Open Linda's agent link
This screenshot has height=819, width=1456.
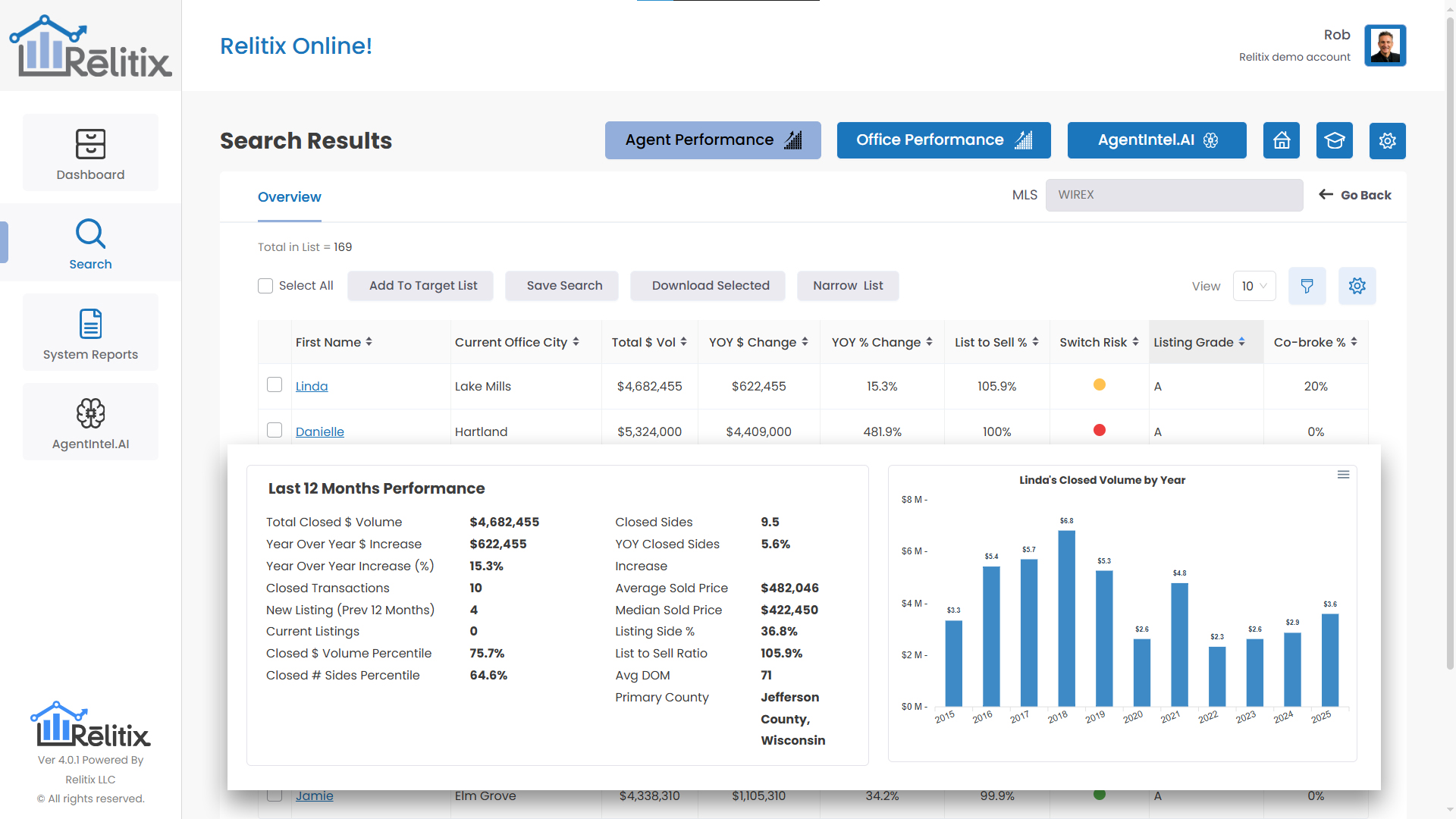click(312, 386)
